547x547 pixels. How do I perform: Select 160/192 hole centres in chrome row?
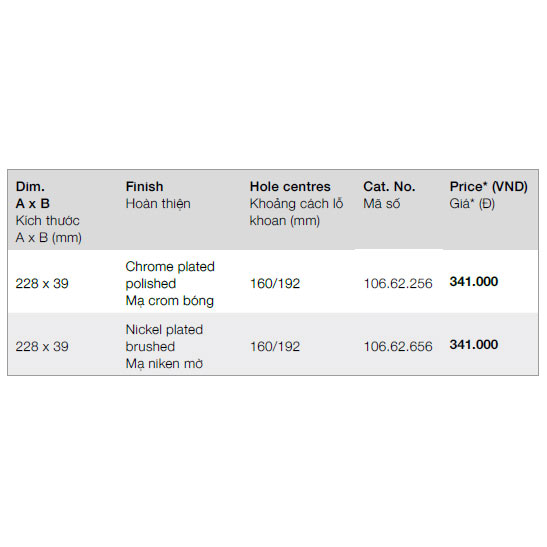[275, 284]
